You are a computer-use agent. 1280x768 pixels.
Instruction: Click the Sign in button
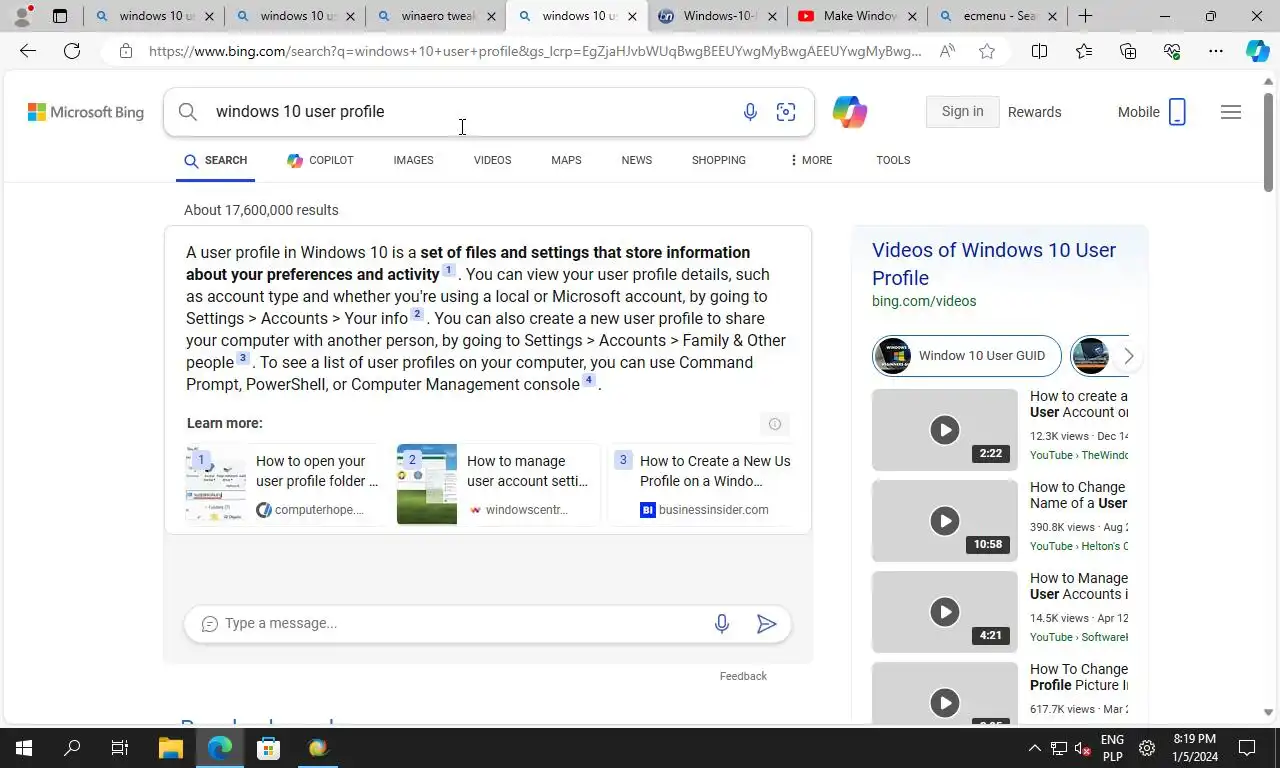pos(962,112)
